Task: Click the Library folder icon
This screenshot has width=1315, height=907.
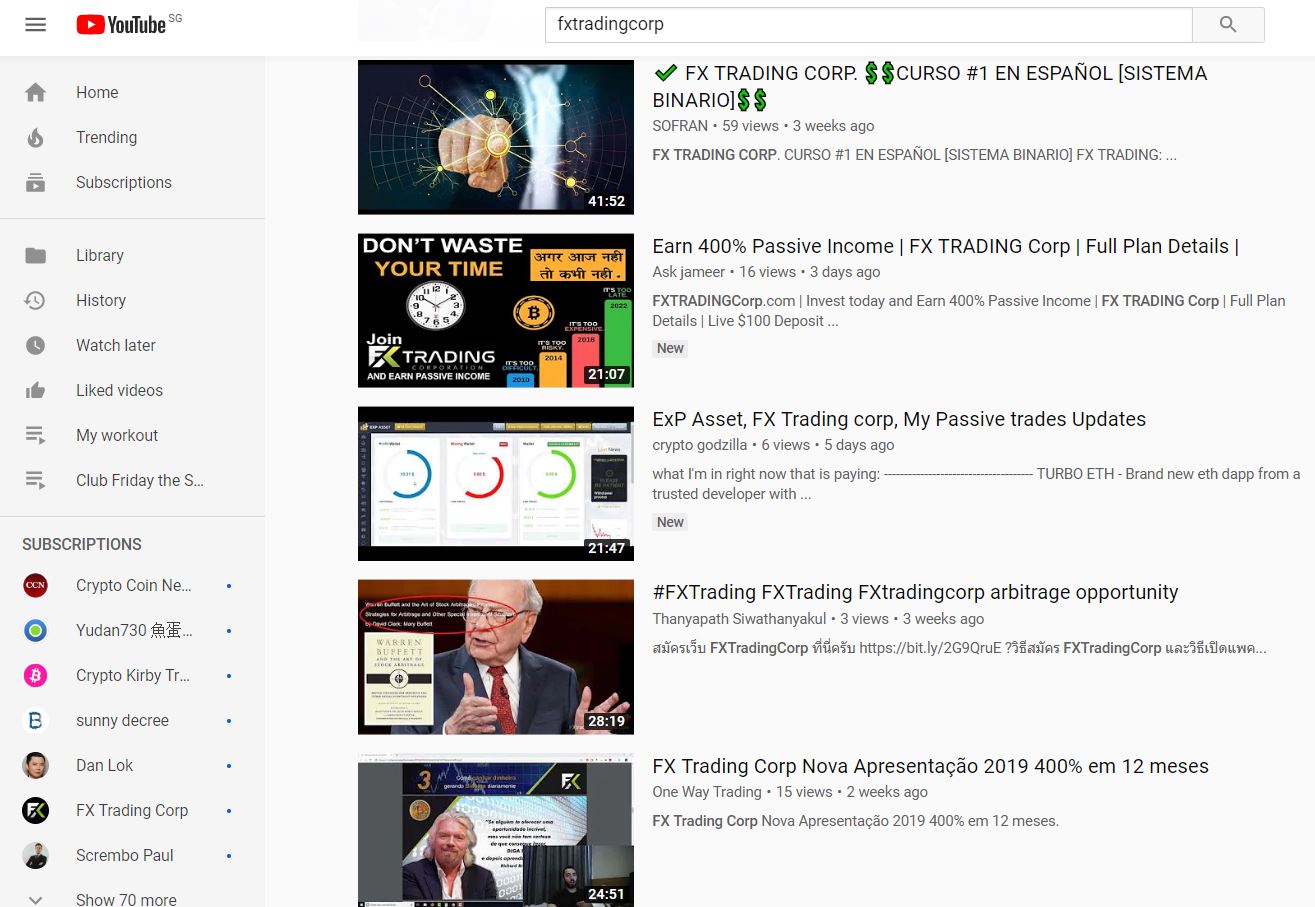Action: [x=36, y=255]
